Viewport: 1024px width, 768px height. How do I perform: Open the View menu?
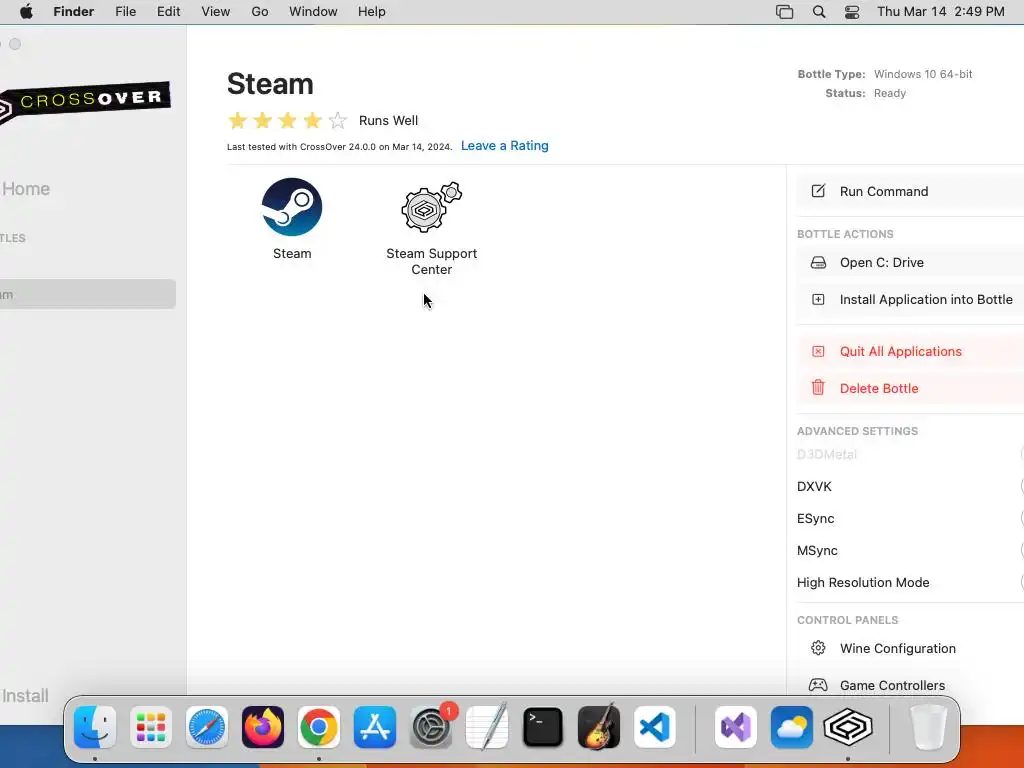pos(216,12)
